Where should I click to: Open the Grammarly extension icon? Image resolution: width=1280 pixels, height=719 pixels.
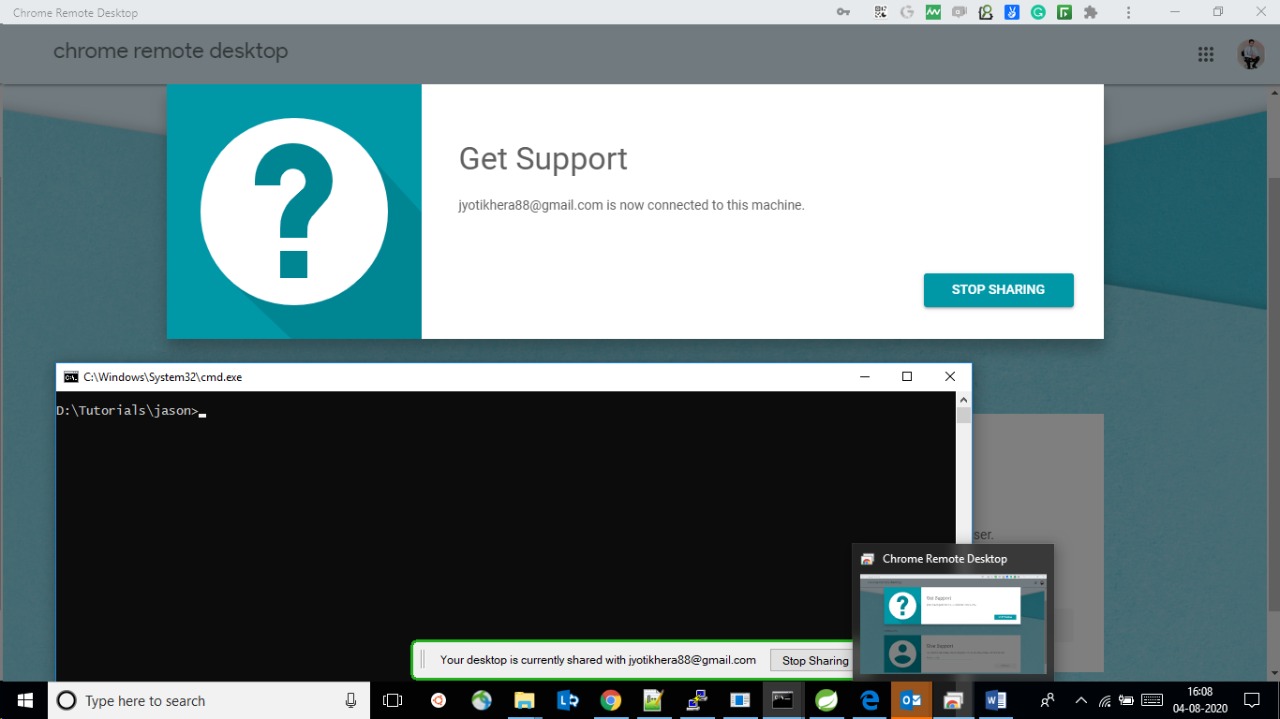tap(1038, 13)
